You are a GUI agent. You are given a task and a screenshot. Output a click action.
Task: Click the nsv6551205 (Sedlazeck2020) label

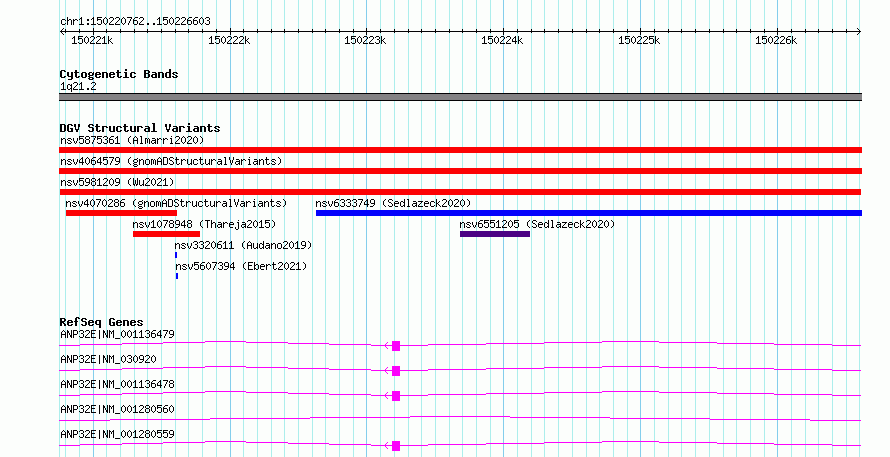537,224
